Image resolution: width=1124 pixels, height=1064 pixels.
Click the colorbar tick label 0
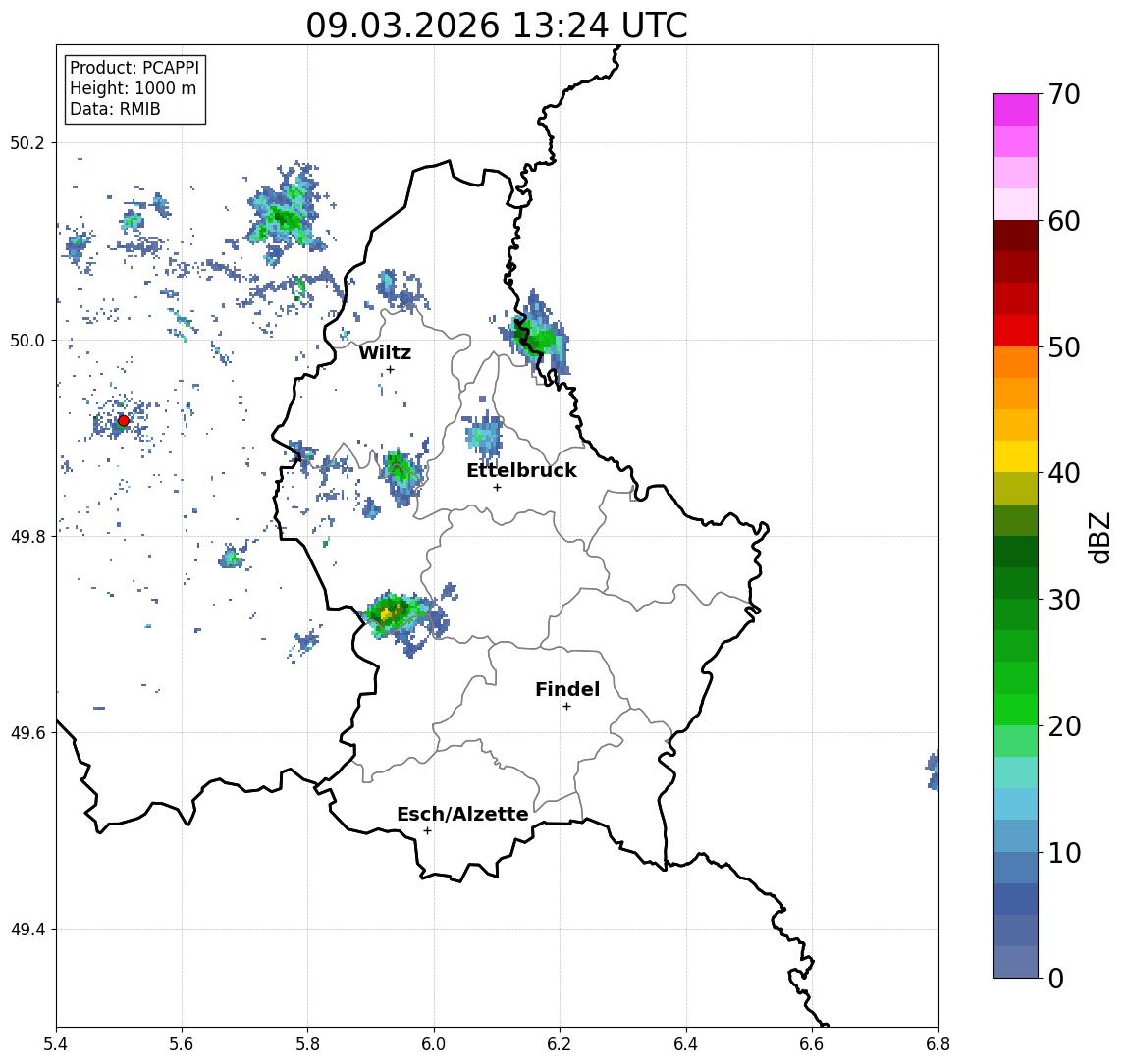1056,978
